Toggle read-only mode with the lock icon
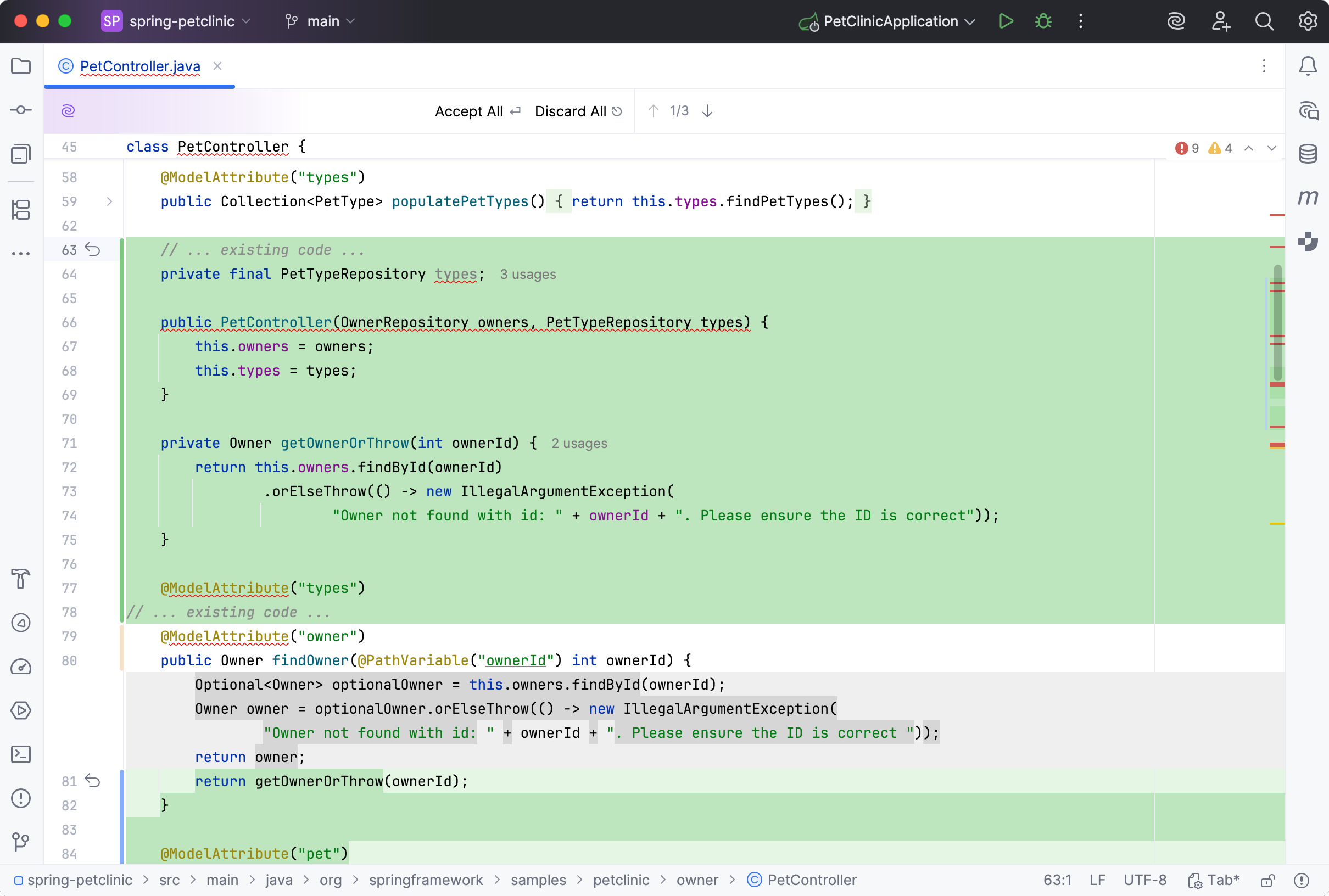This screenshot has height=896, width=1329. (x=1269, y=880)
